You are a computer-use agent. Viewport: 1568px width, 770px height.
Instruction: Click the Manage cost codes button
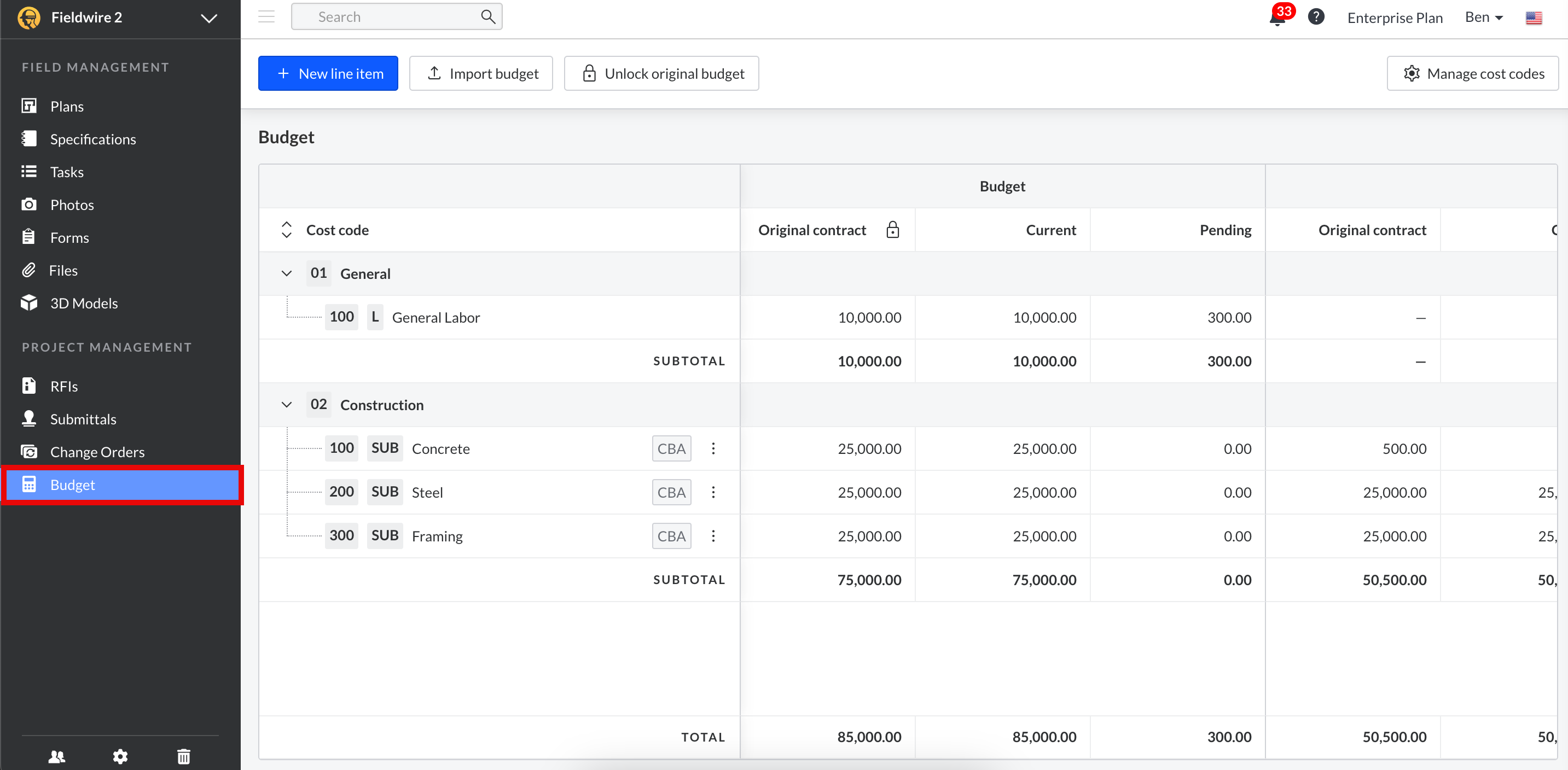[1473, 74]
